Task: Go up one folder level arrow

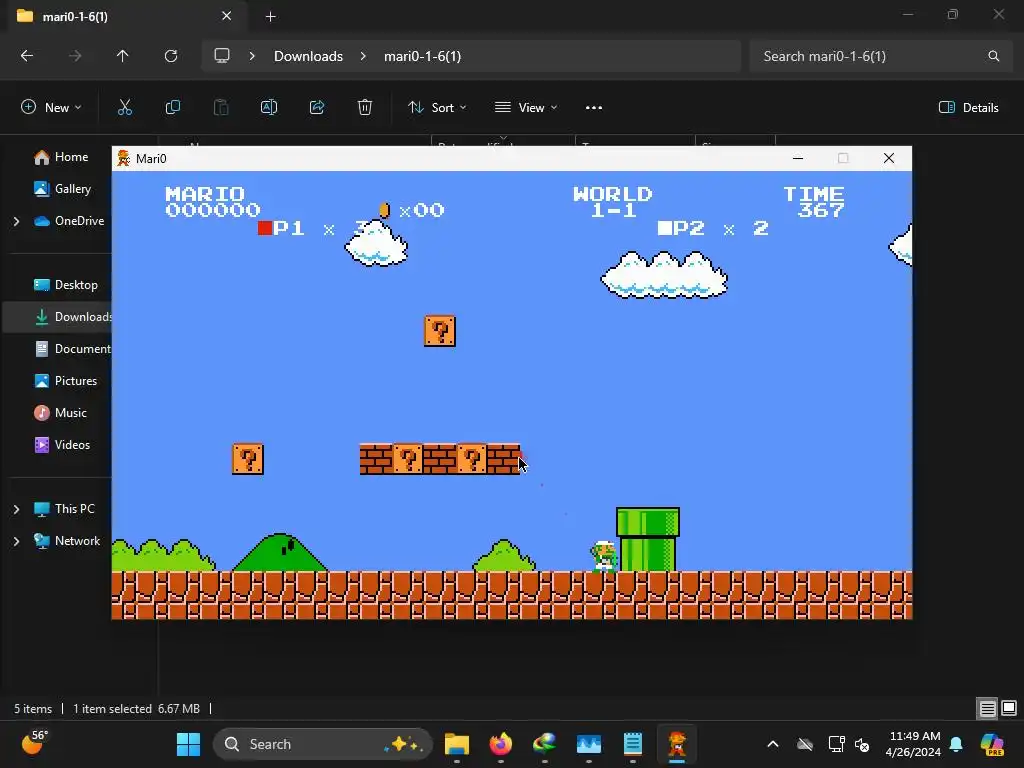Action: coord(122,56)
